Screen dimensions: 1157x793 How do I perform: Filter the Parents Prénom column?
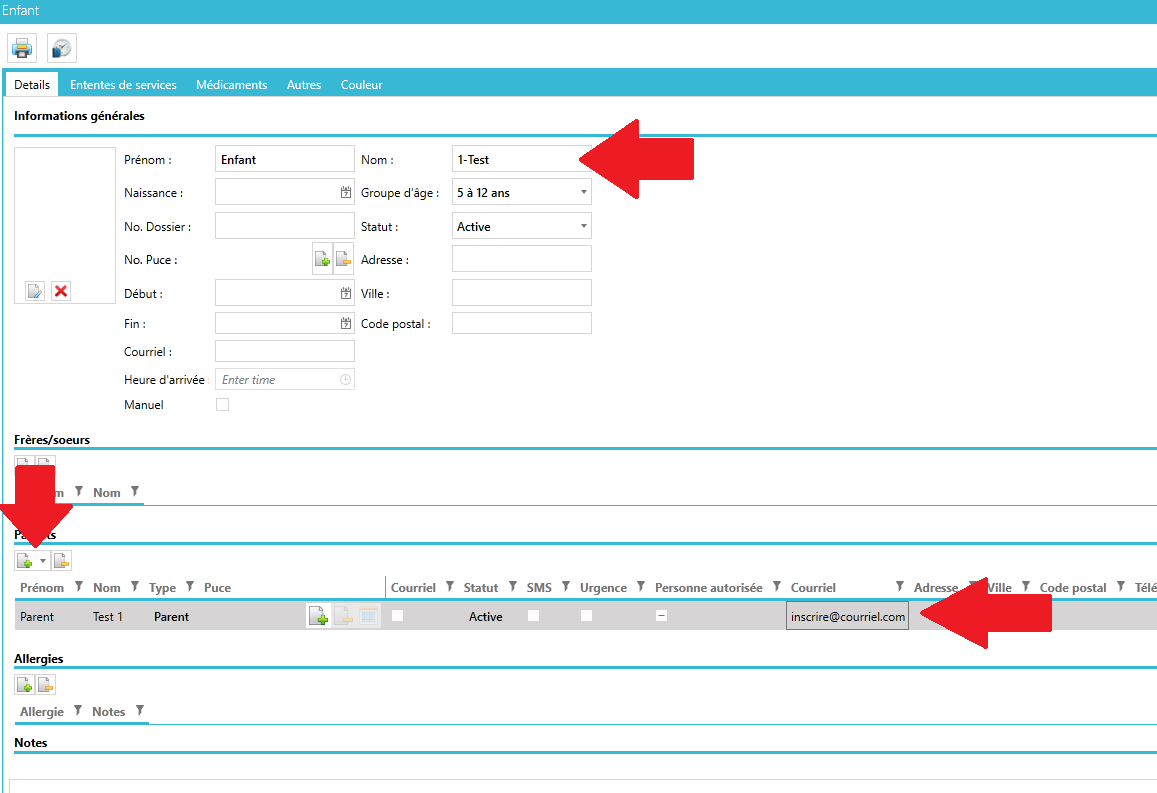pos(78,586)
